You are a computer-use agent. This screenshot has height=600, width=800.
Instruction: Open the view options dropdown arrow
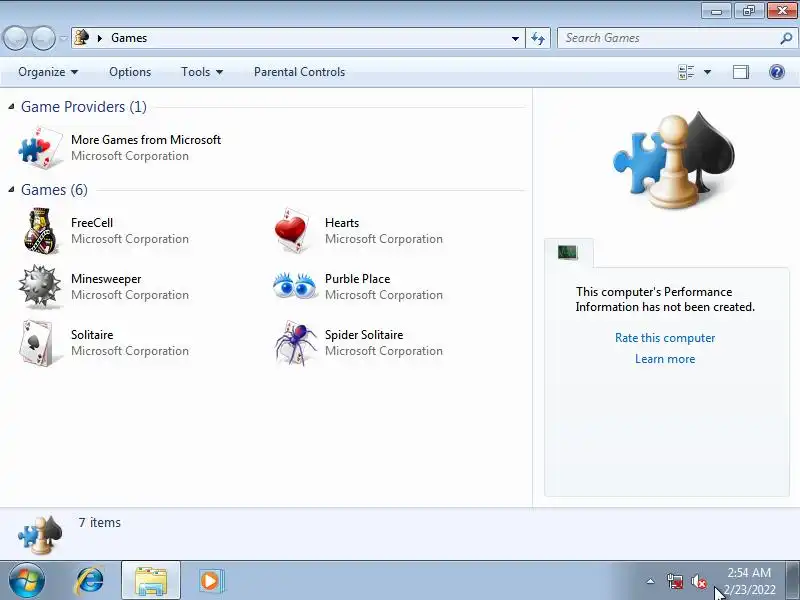pyautogui.click(x=708, y=72)
